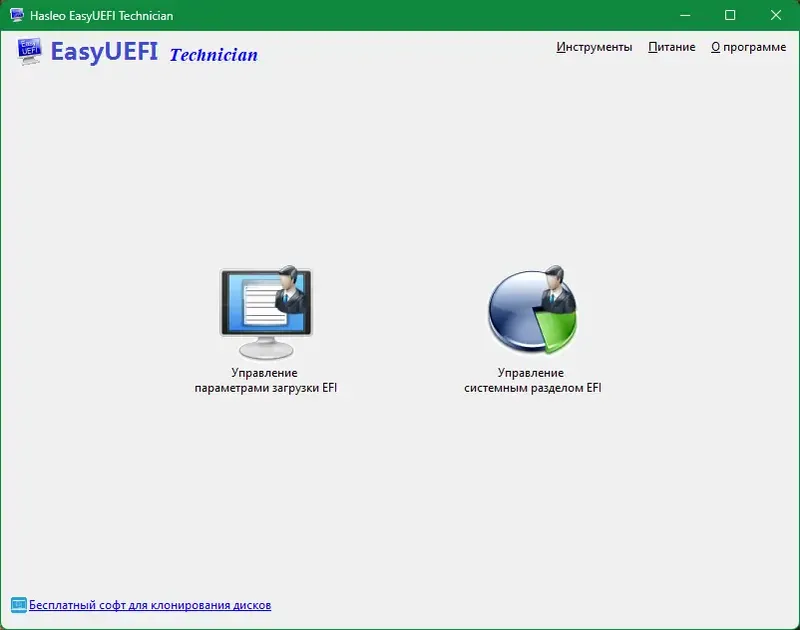
Task: Minimize the EasyUEFI window
Action: point(685,15)
